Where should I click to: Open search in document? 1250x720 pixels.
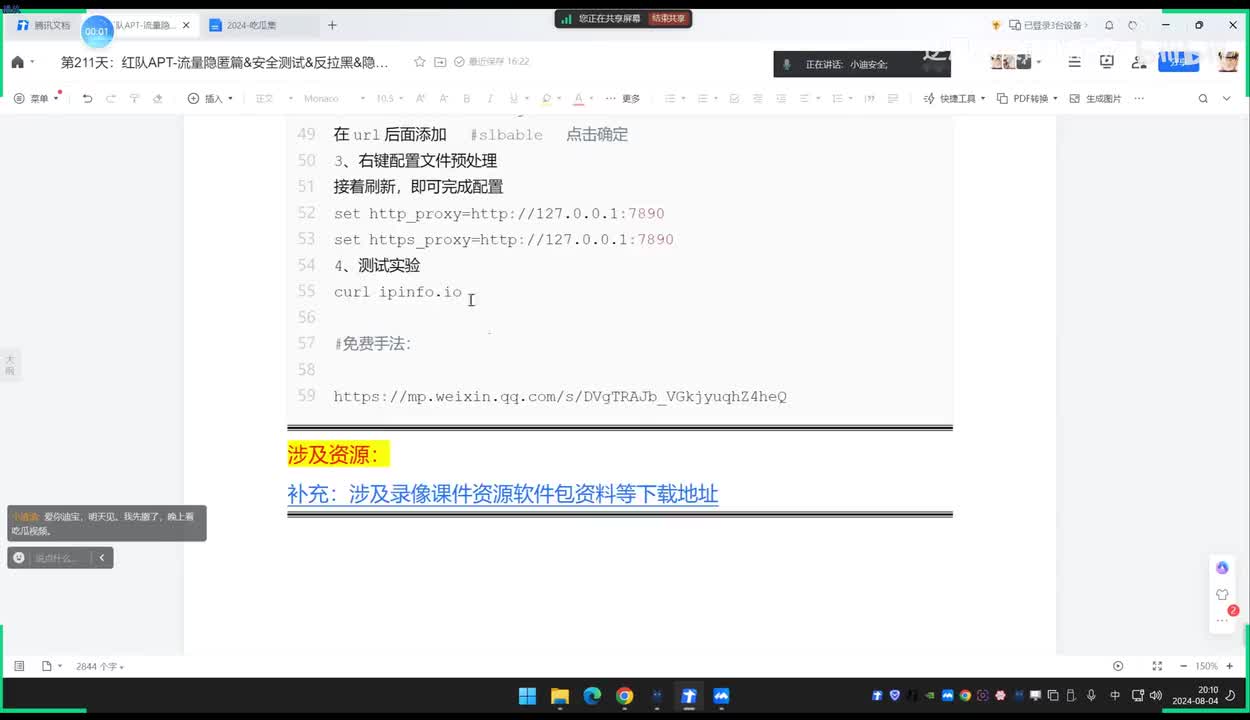[1203, 98]
